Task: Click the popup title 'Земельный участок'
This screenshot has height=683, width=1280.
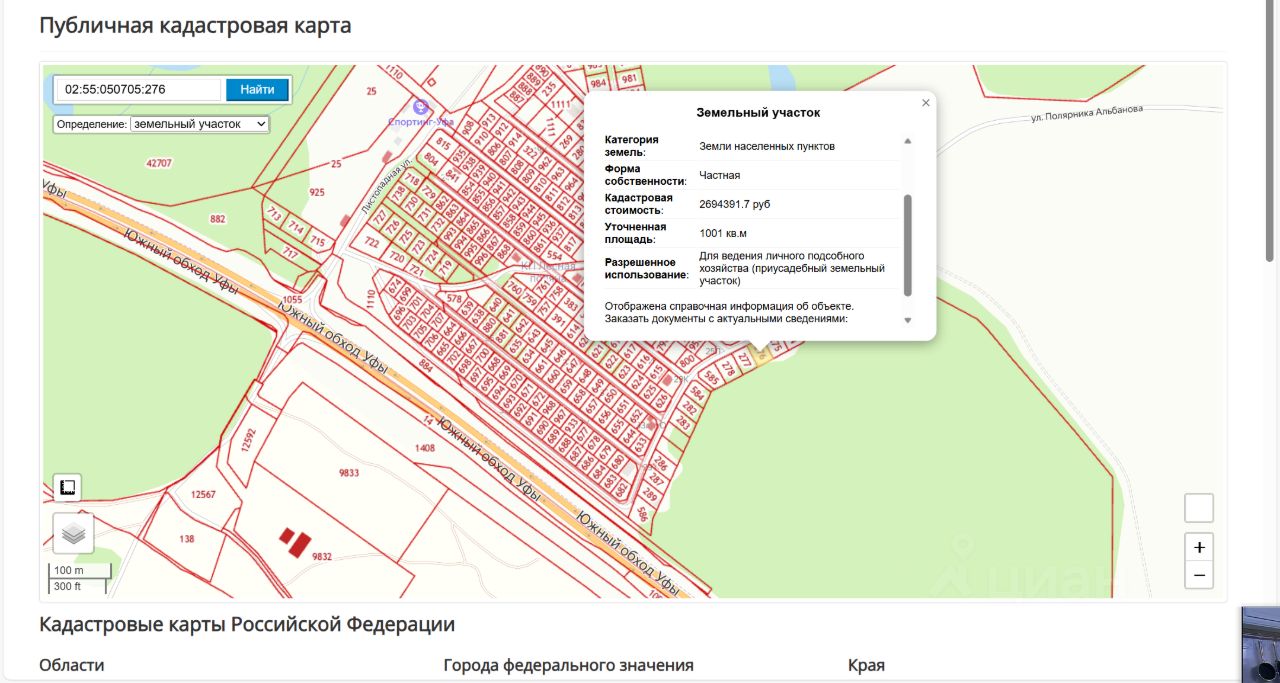Action: pyautogui.click(x=758, y=113)
